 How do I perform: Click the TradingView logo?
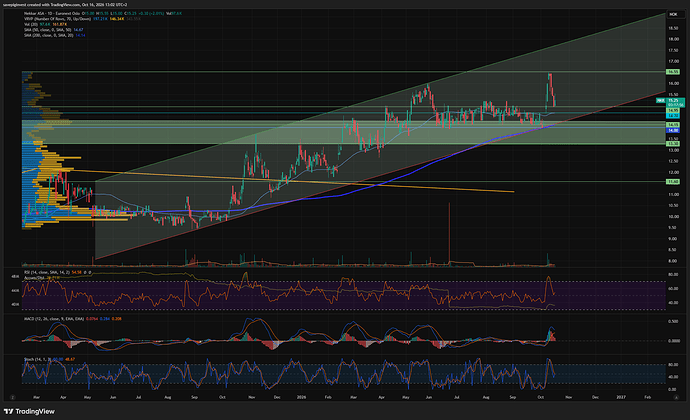click(29, 412)
